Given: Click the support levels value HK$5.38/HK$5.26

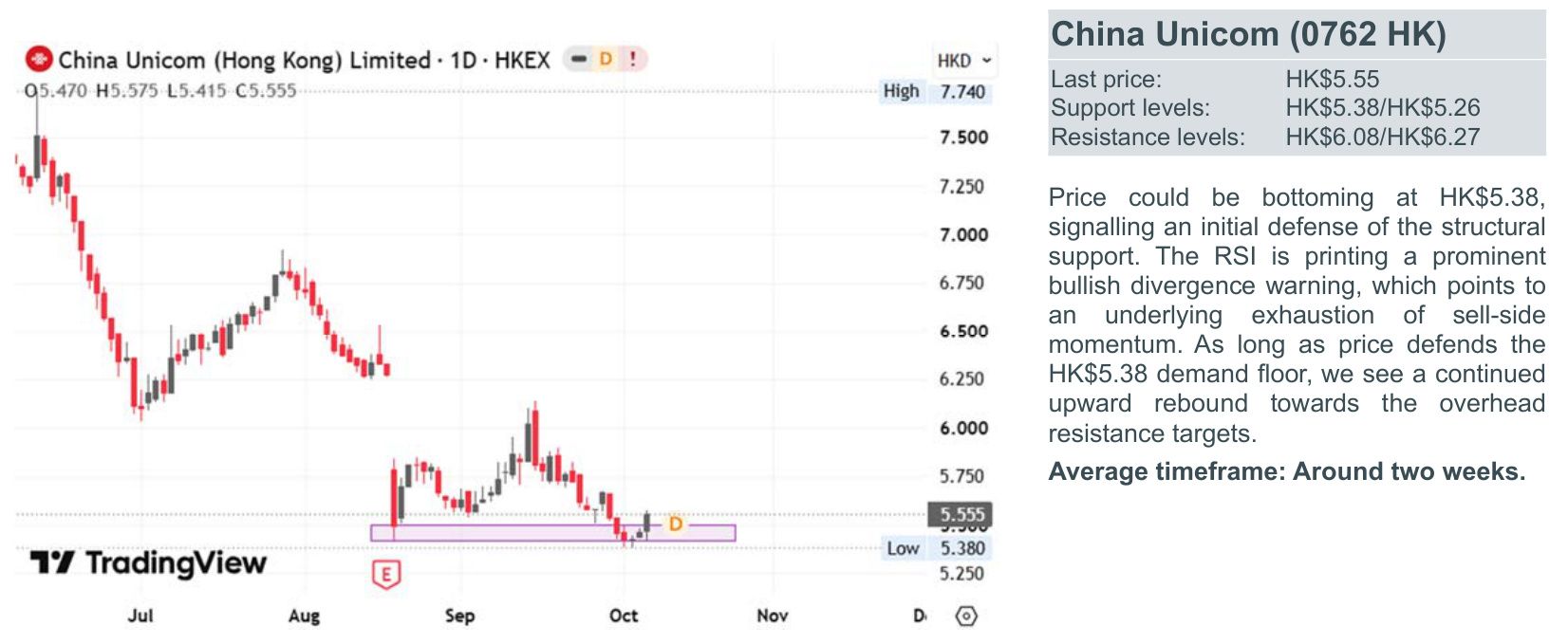Looking at the screenshot, I should click(x=1383, y=108).
